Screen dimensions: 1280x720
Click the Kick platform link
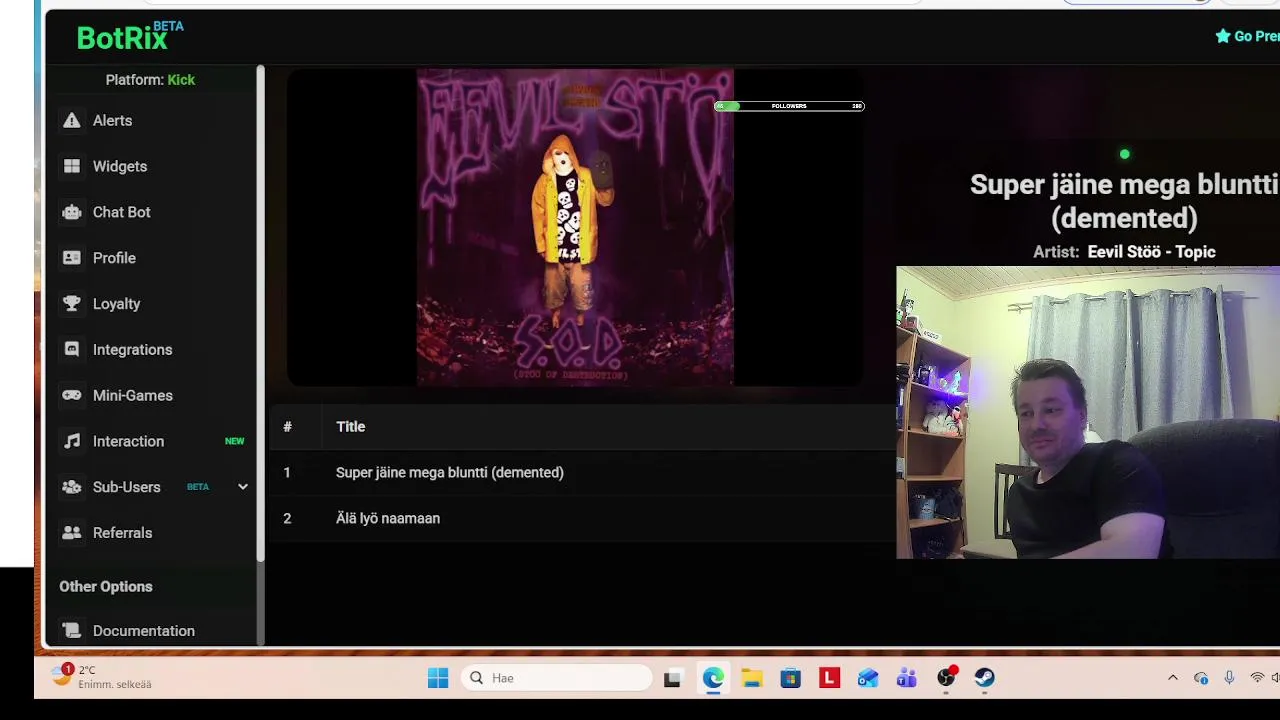[181, 80]
